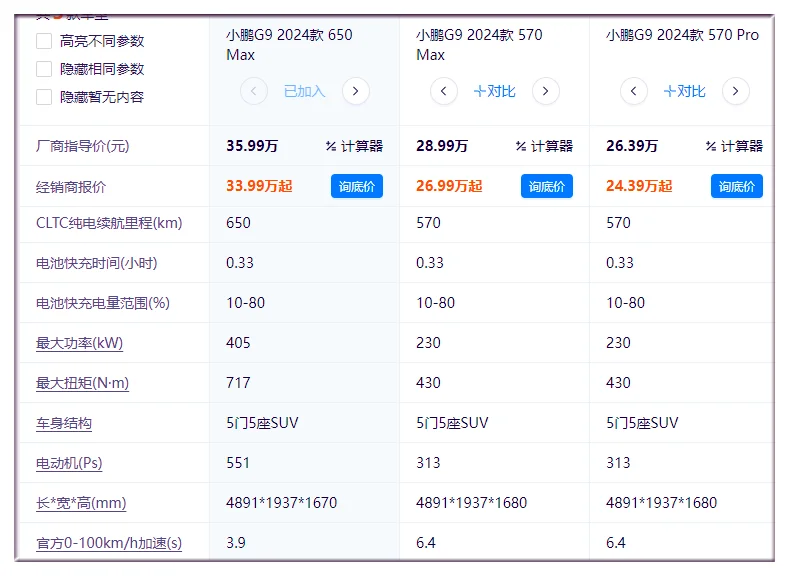The image size is (789, 576).
Task: Click the 28.99万 guide price
Action: coord(442,146)
